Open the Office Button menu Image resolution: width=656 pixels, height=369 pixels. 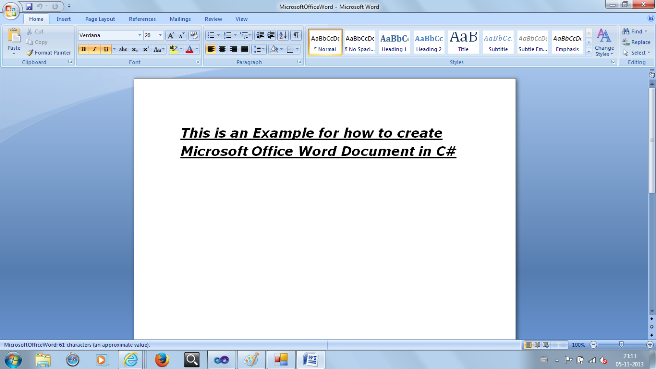pyautogui.click(x=10, y=10)
